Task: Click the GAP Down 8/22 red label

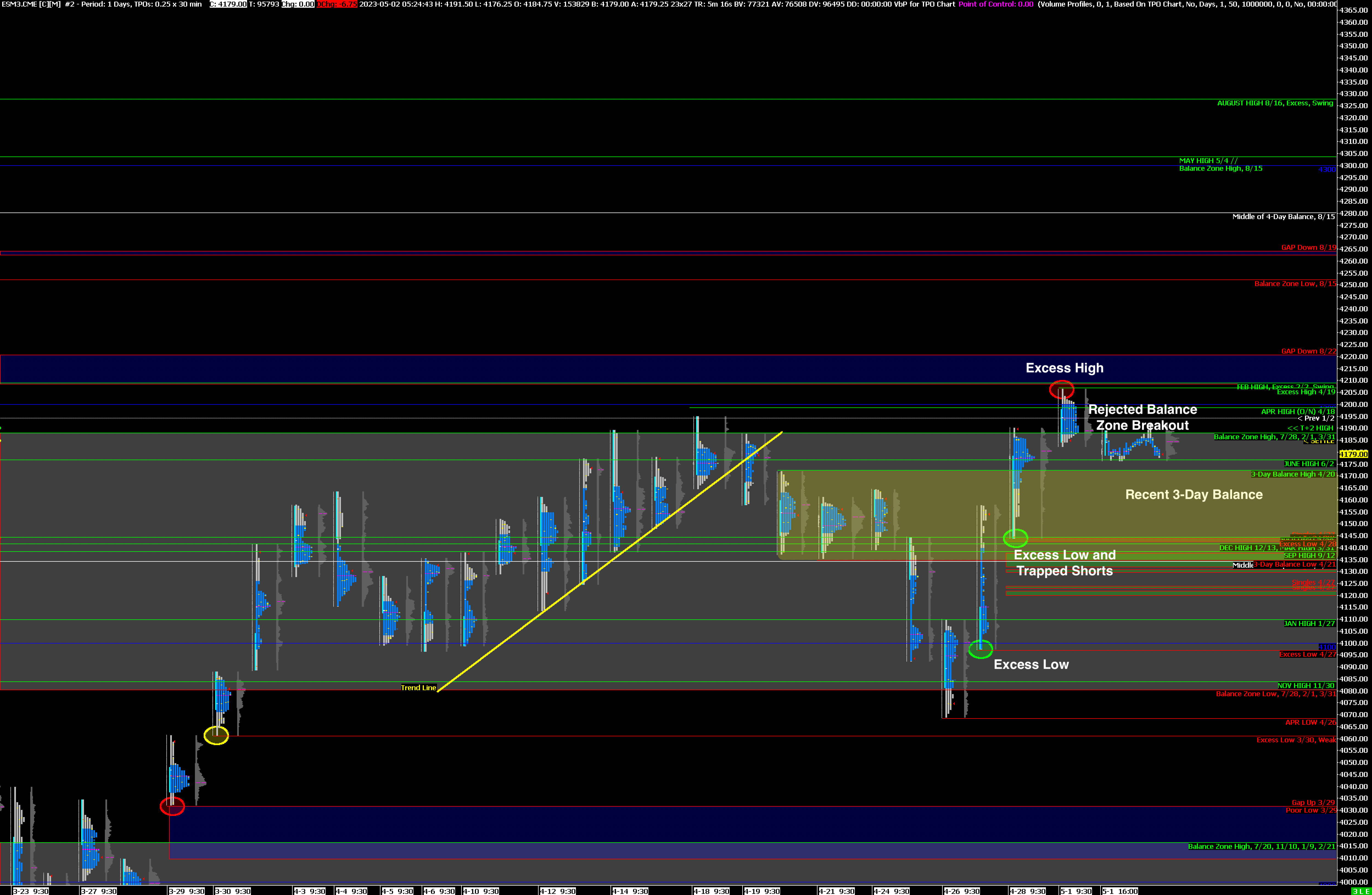Action: pyautogui.click(x=1308, y=351)
